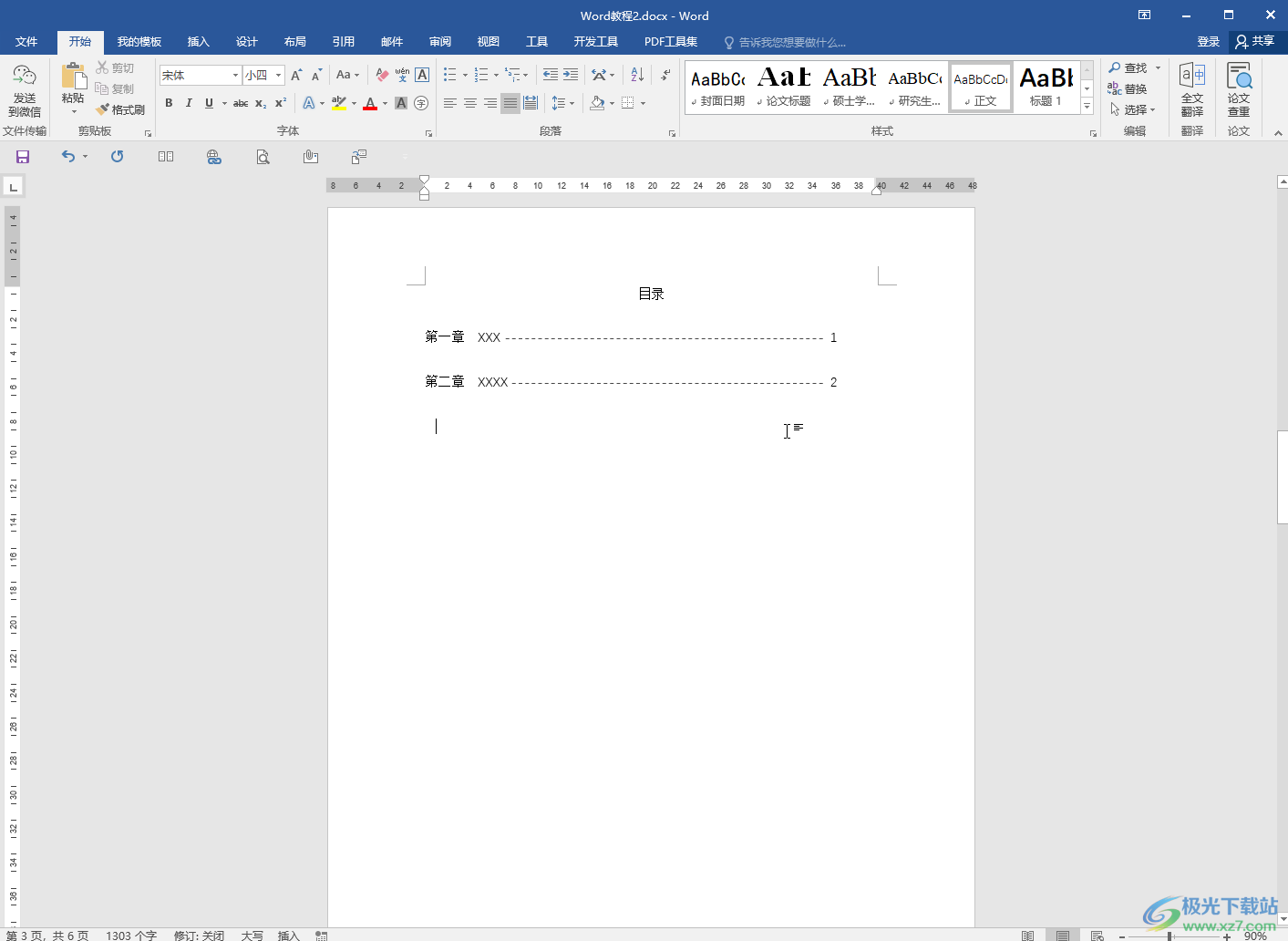1288x941 pixels.
Task: Click the Paste clipboard icon
Action: tap(73, 76)
